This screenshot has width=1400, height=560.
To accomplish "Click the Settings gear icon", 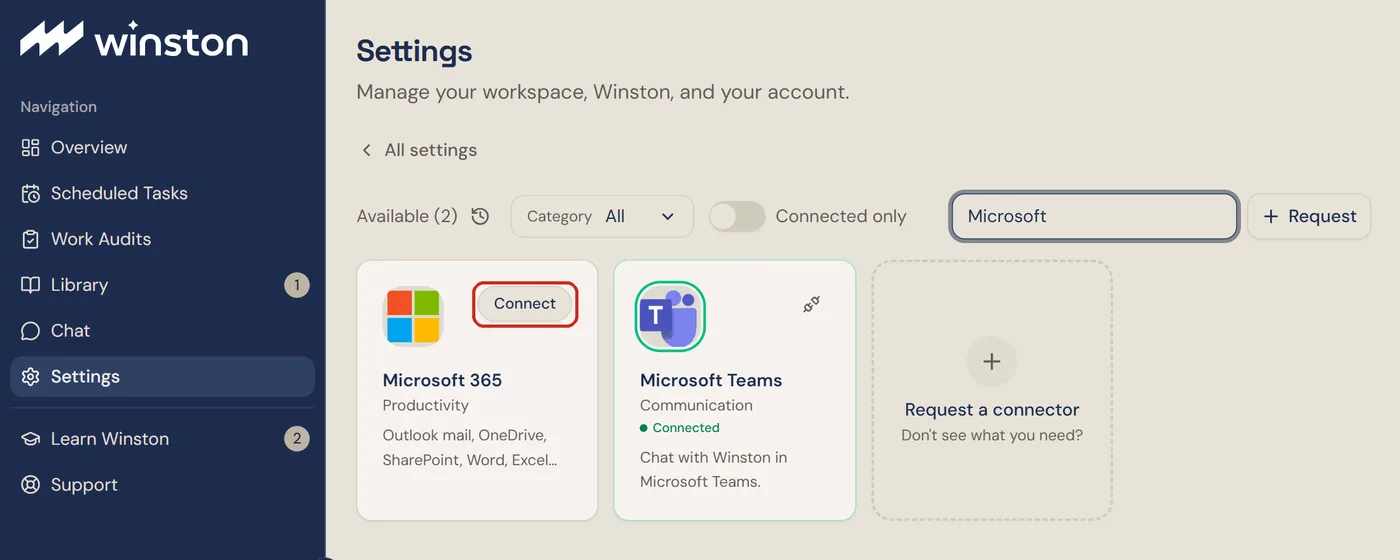I will (30, 377).
